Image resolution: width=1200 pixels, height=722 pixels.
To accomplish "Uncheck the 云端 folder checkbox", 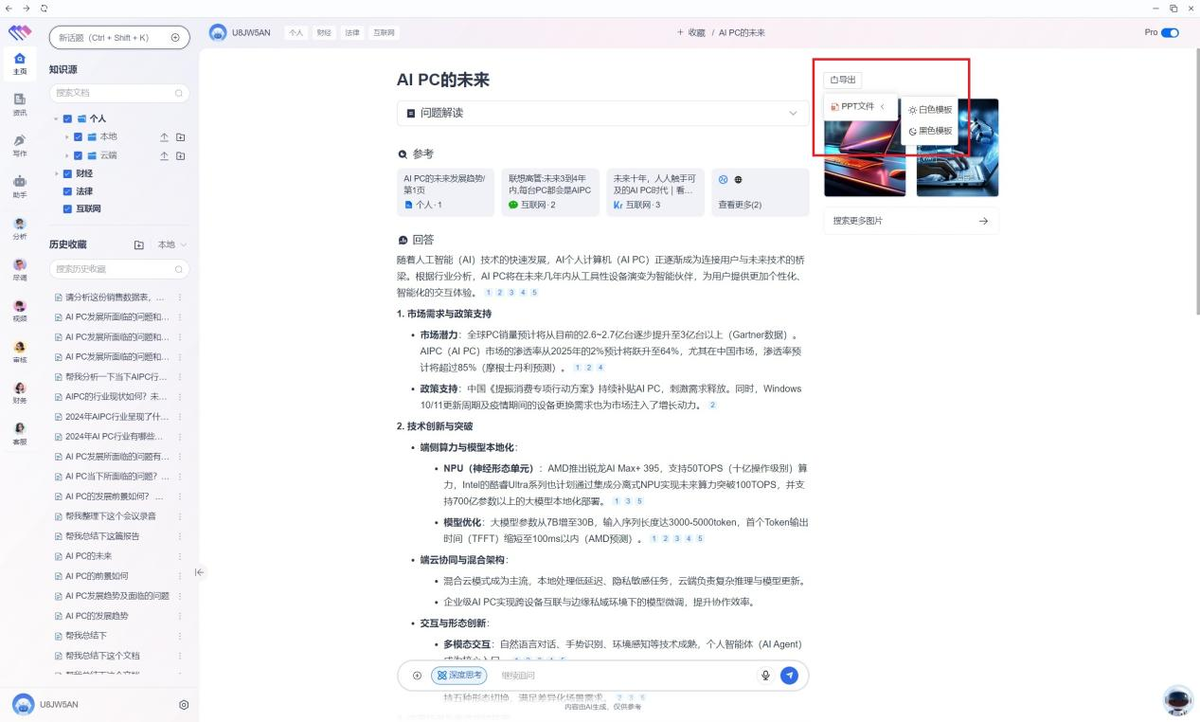I will click(78, 156).
